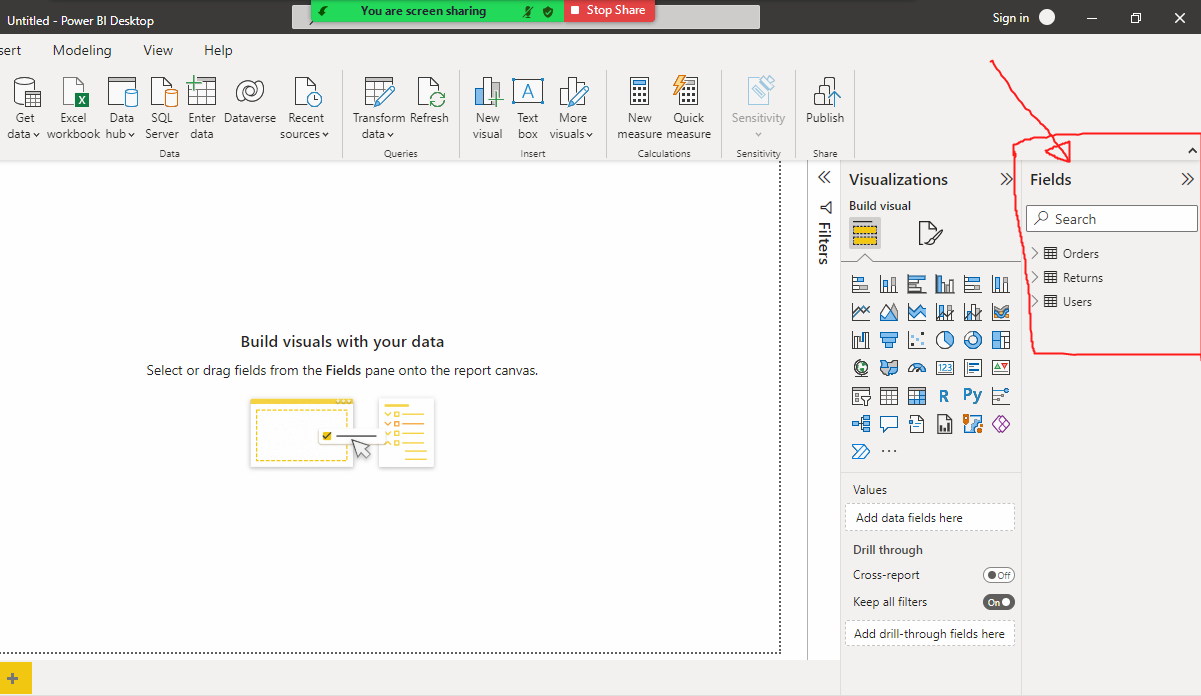Insert a New visual

point(488,108)
